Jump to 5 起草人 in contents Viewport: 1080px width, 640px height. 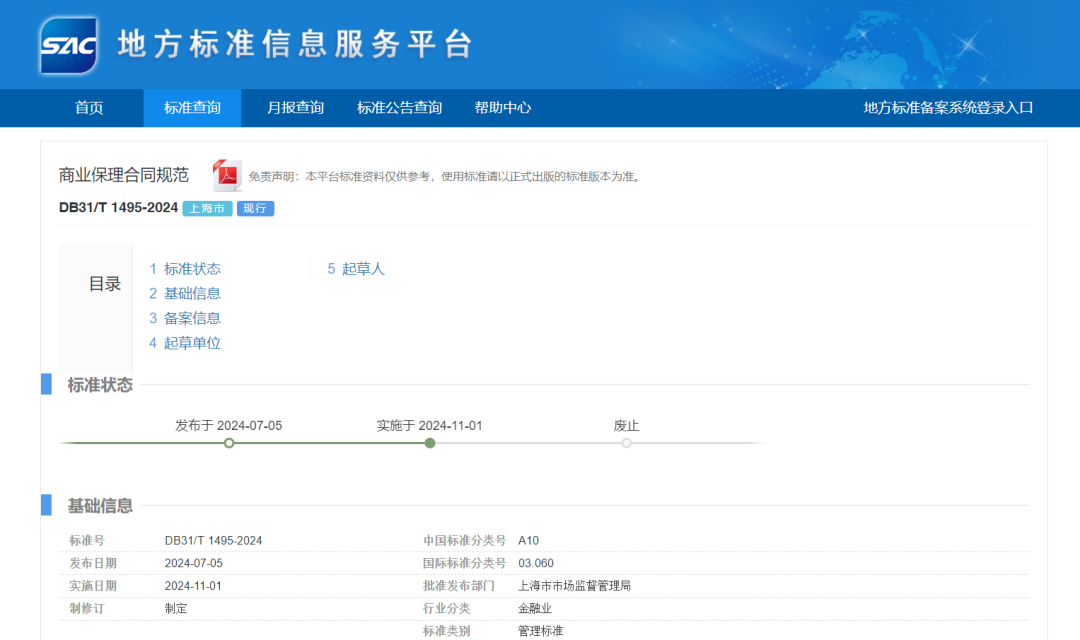click(355, 269)
